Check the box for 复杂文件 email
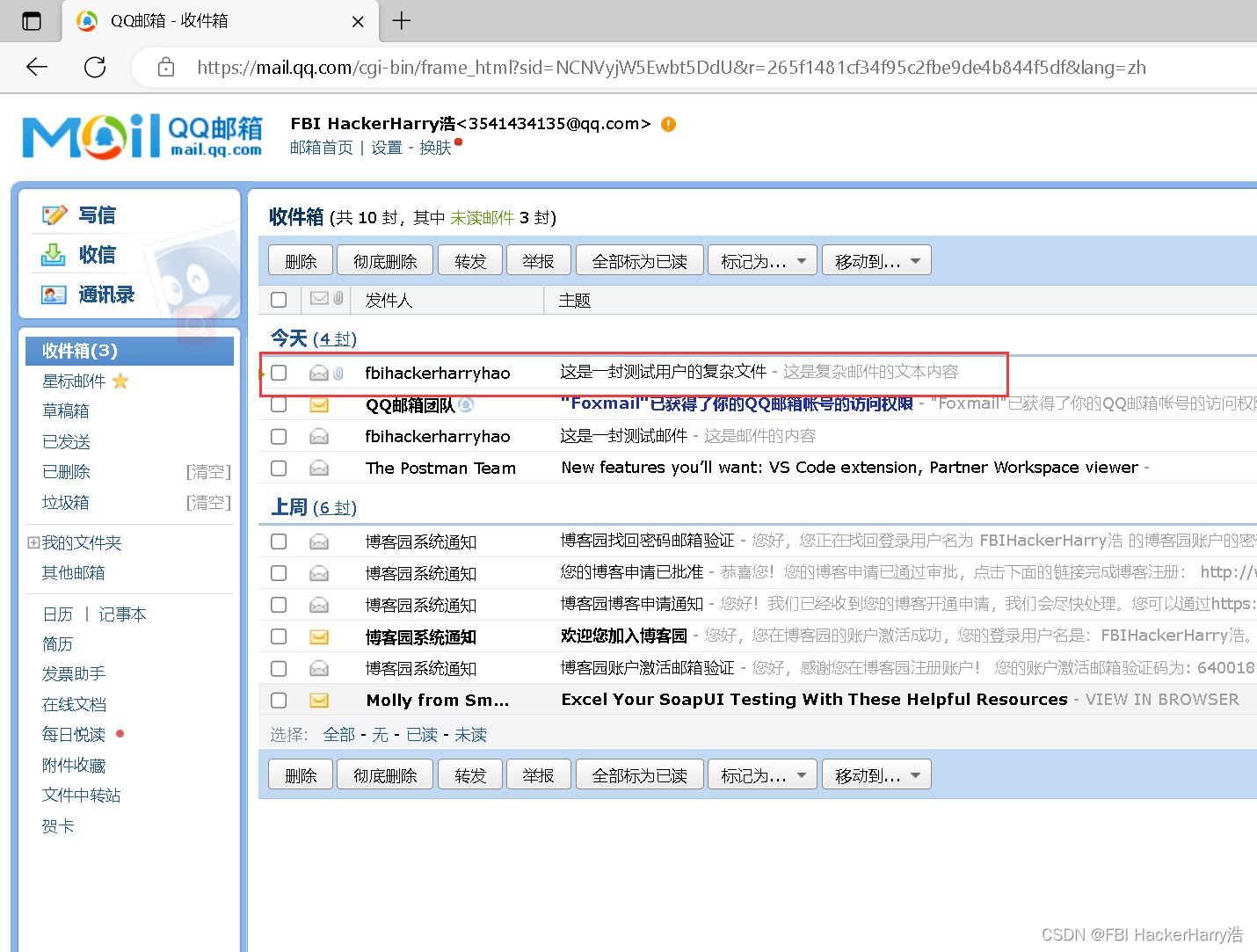This screenshot has width=1257, height=952. coord(279,373)
